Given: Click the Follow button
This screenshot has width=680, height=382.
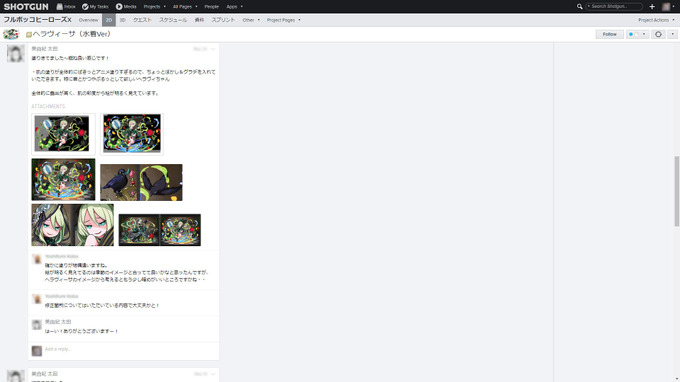Looking at the screenshot, I should coord(609,34).
